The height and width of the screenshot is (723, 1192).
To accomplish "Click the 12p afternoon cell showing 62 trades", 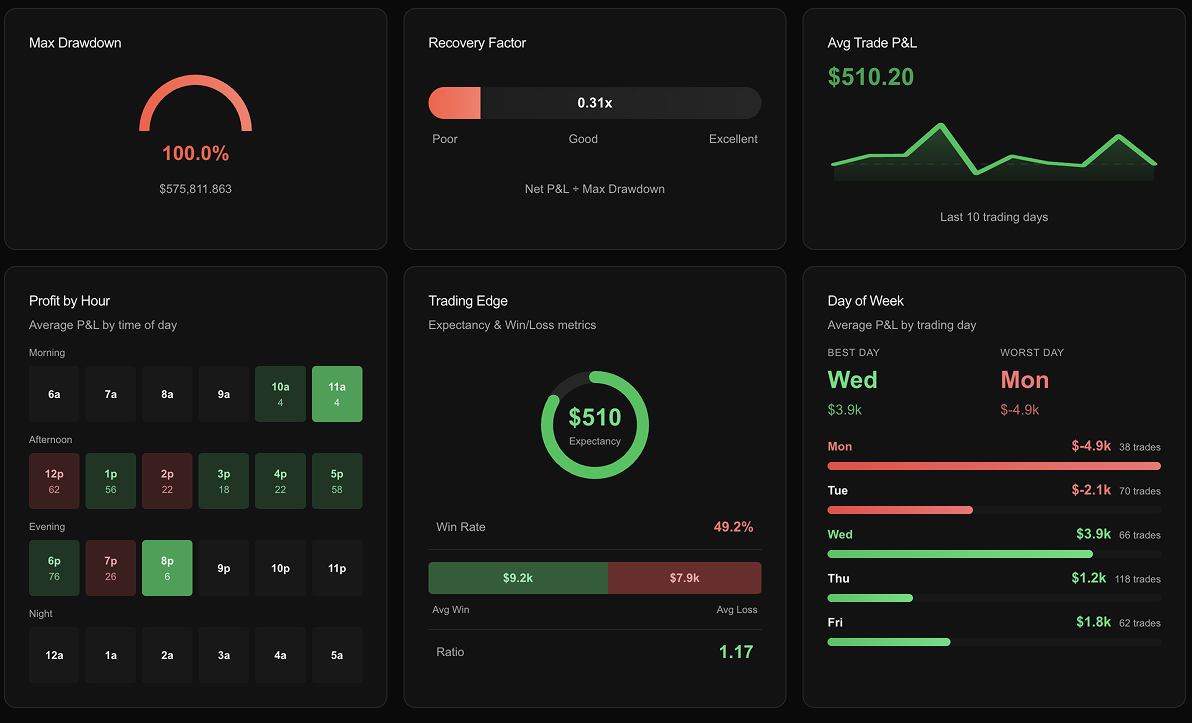I will [x=54, y=480].
